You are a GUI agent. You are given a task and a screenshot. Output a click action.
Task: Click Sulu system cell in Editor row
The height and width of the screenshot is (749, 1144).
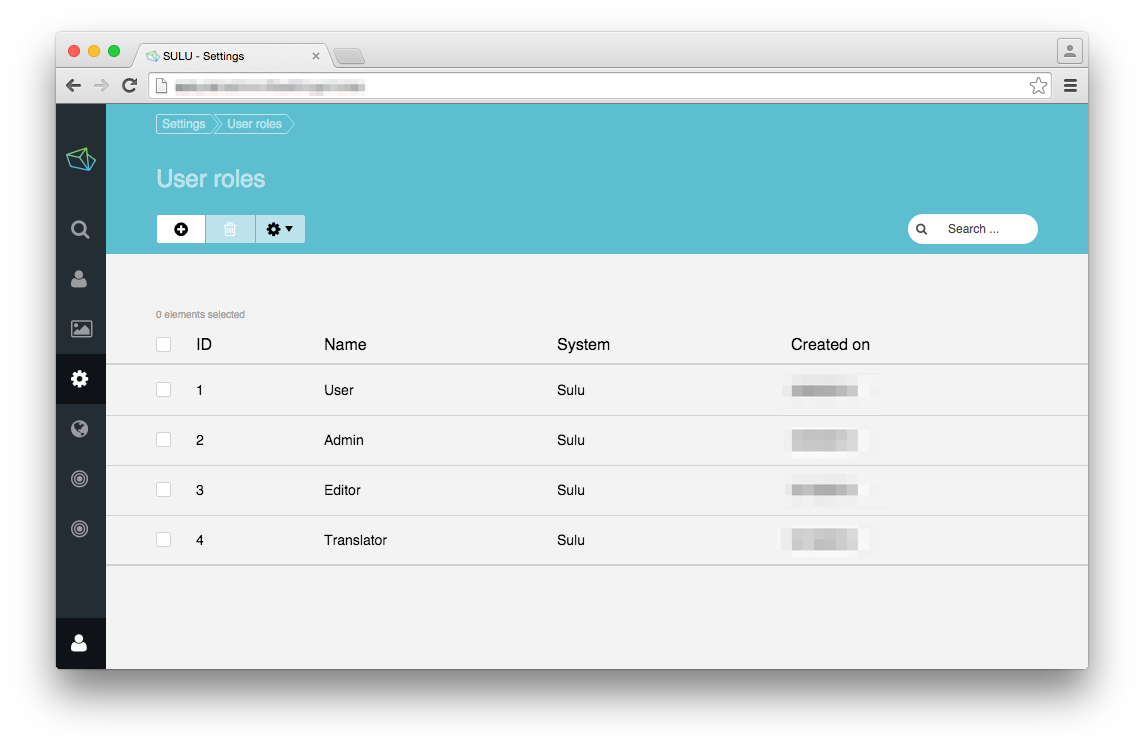(571, 490)
